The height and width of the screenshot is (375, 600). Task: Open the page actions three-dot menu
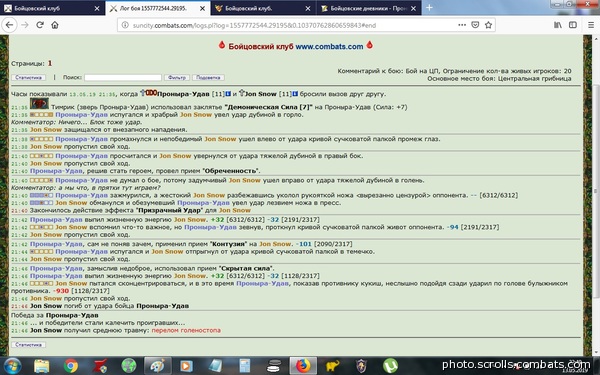pyautogui.click(x=462, y=25)
